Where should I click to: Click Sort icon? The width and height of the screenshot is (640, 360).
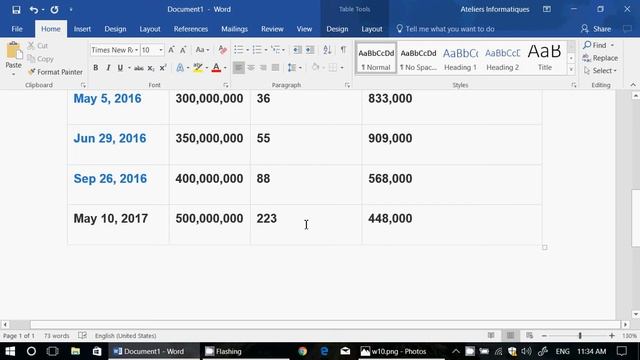(x=327, y=50)
